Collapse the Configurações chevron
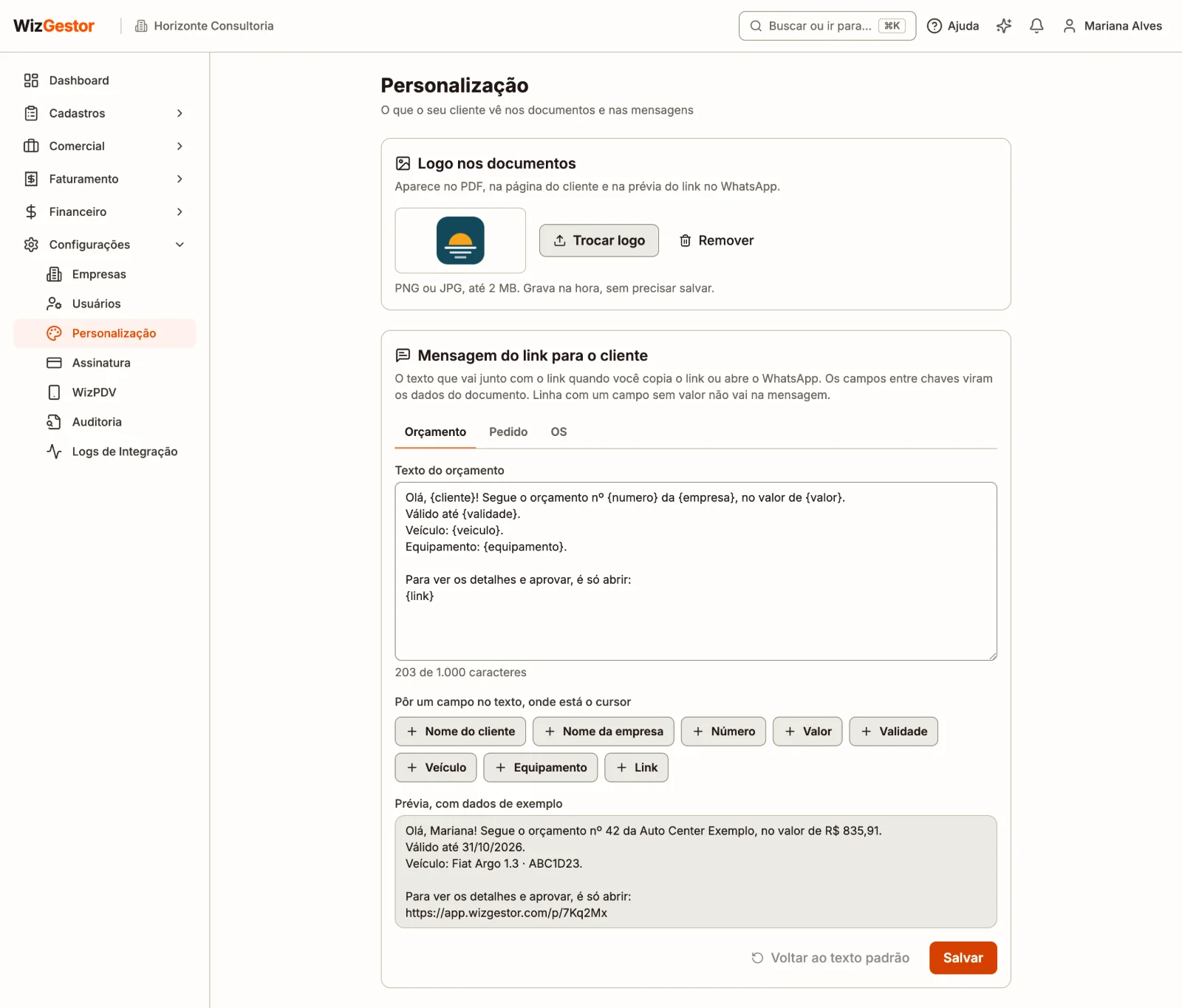Image resolution: width=1182 pixels, height=1008 pixels. (180, 245)
